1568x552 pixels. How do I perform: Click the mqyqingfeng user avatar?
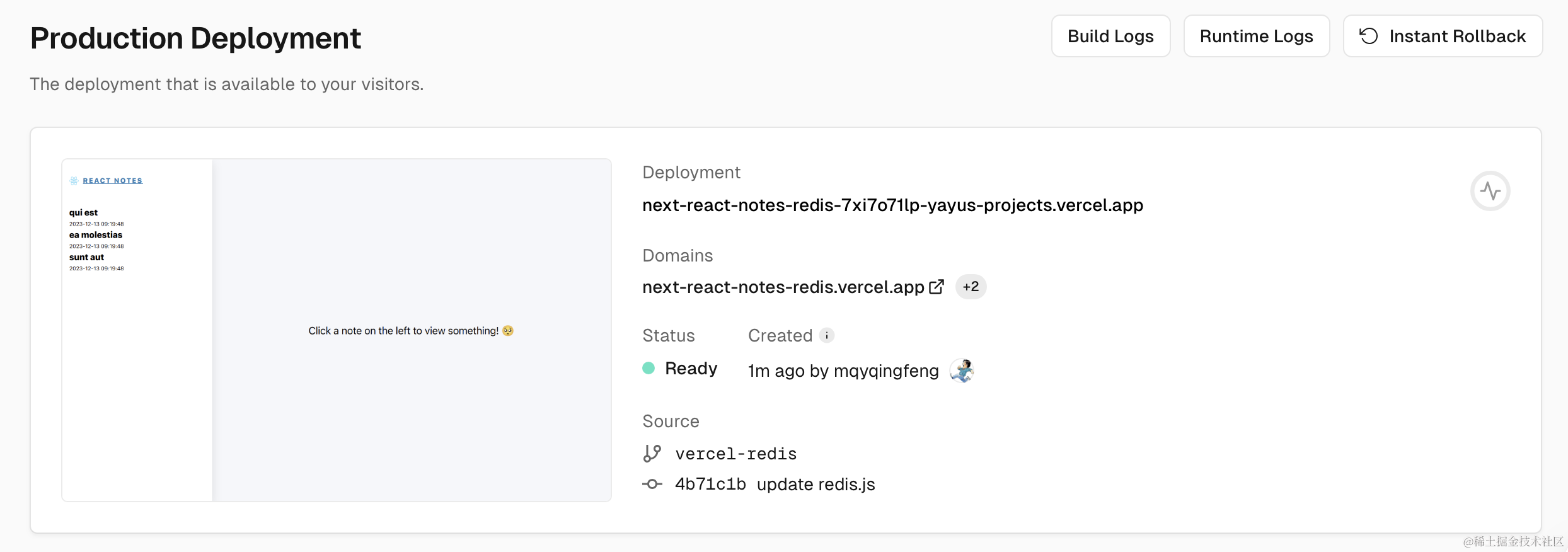pyautogui.click(x=962, y=371)
